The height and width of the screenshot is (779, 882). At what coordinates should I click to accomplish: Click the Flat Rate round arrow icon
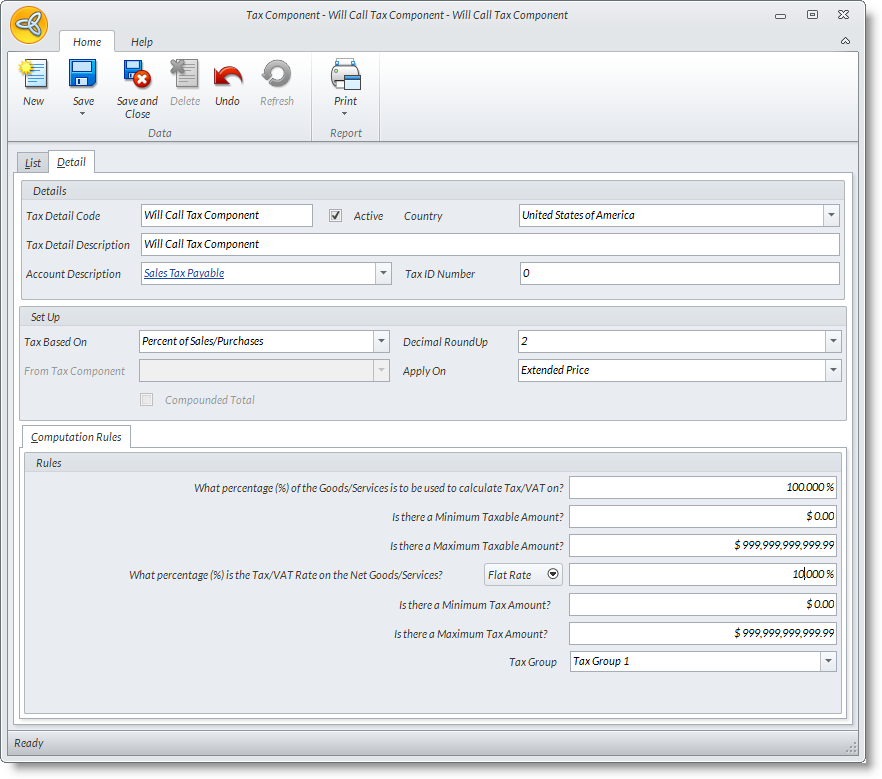tap(552, 575)
